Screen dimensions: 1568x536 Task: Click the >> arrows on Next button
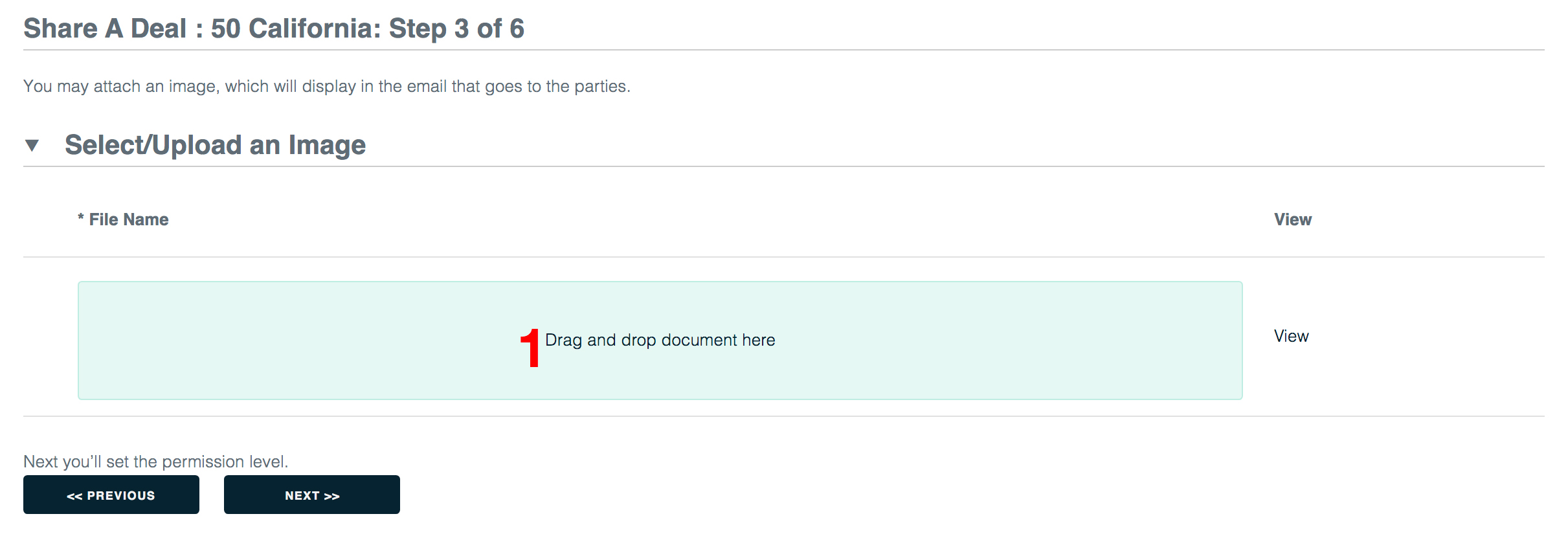332,496
